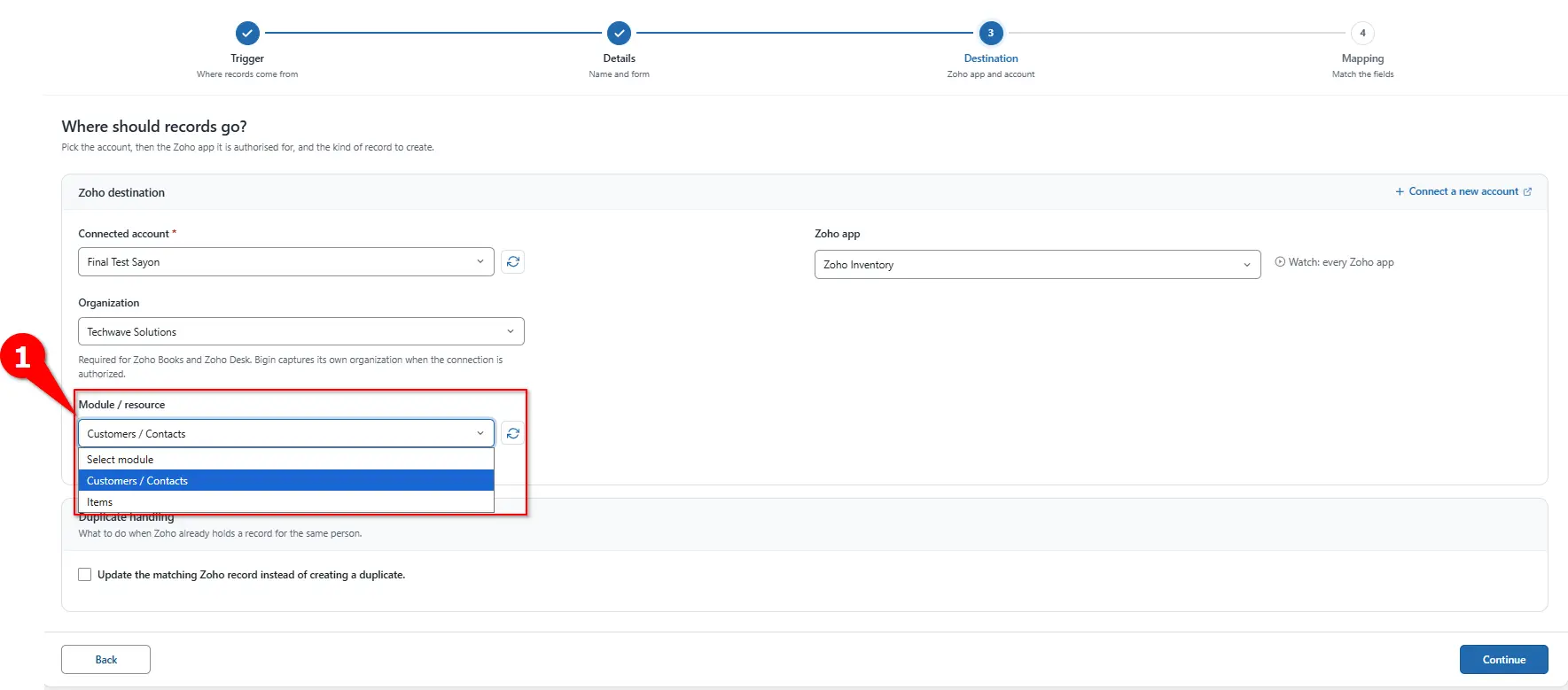Click the step 4 Mapping circle
The height and width of the screenshot is (690, 1568).
[1362, 33]
